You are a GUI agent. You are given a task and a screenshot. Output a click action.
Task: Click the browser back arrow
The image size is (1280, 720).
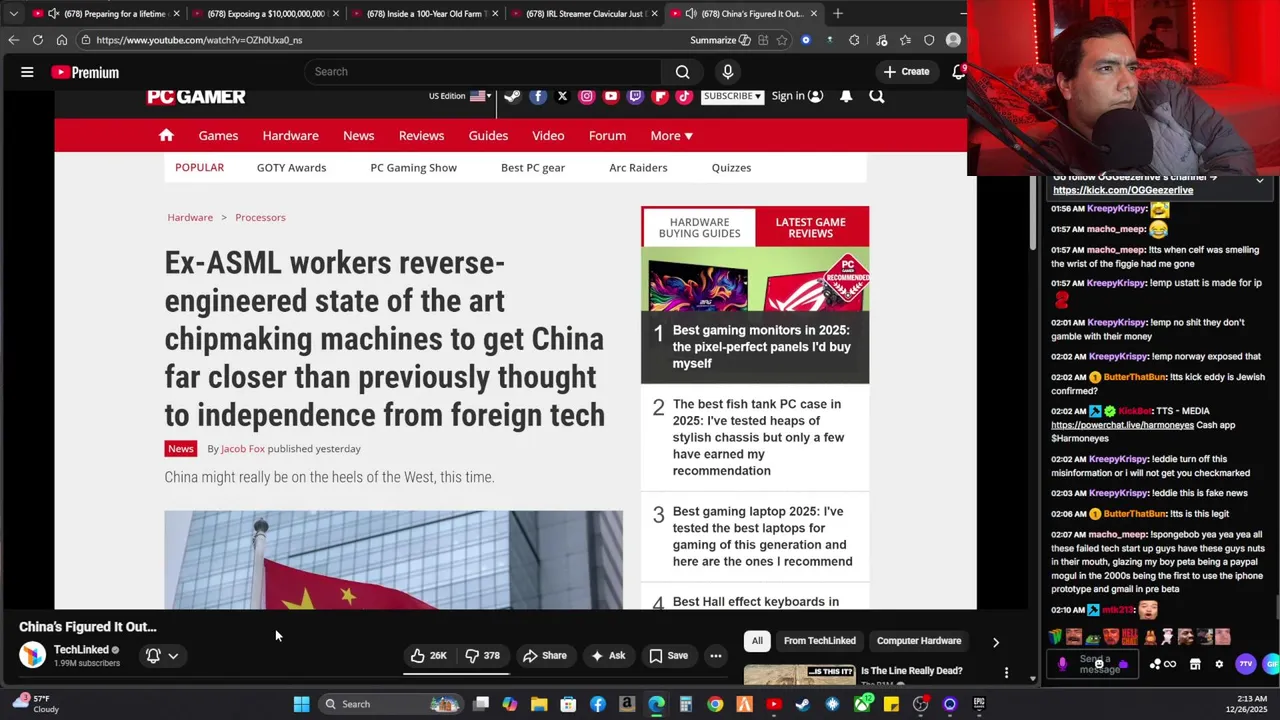(13, 40)
